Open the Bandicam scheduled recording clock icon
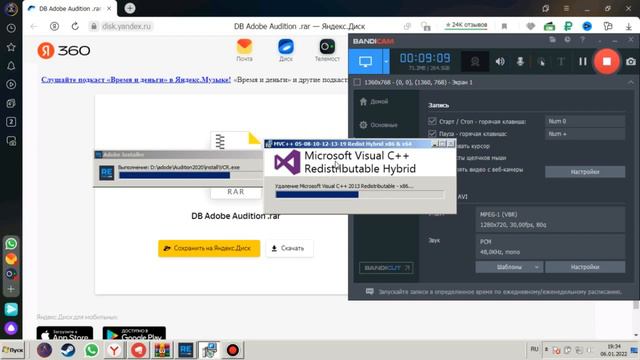This screenshot has height=360, width=640. [567, 40]
